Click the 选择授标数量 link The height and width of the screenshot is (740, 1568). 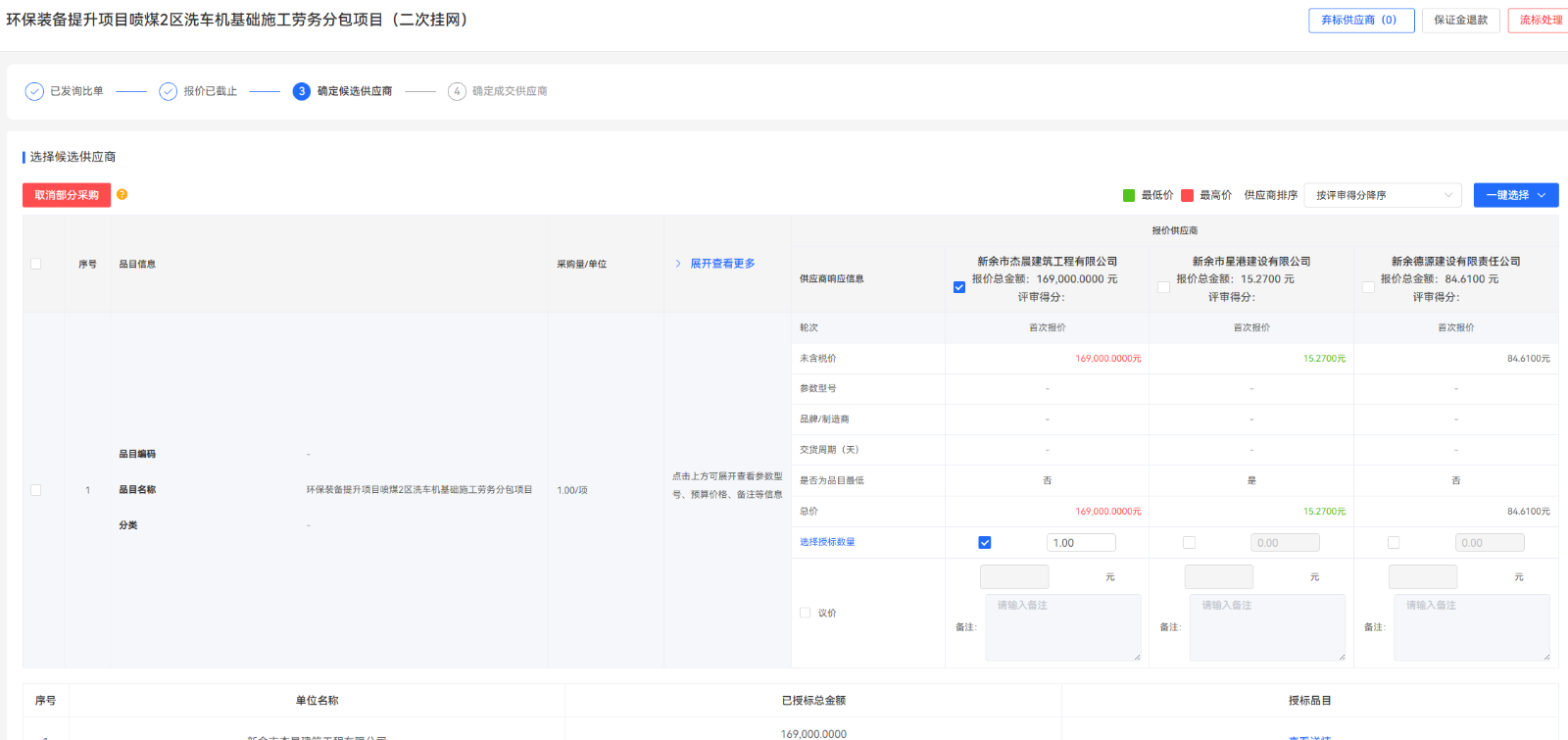pos(827,542)
